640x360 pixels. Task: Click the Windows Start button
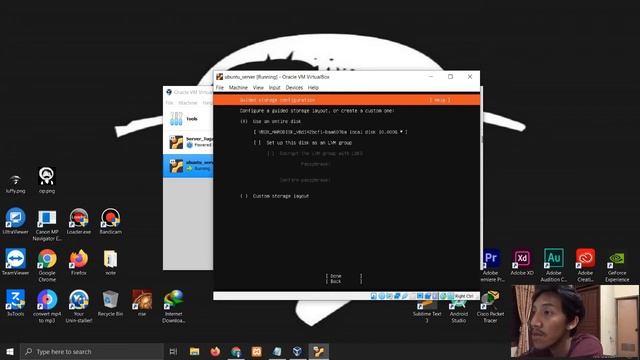pyautogui.click(x=10, y=351)
